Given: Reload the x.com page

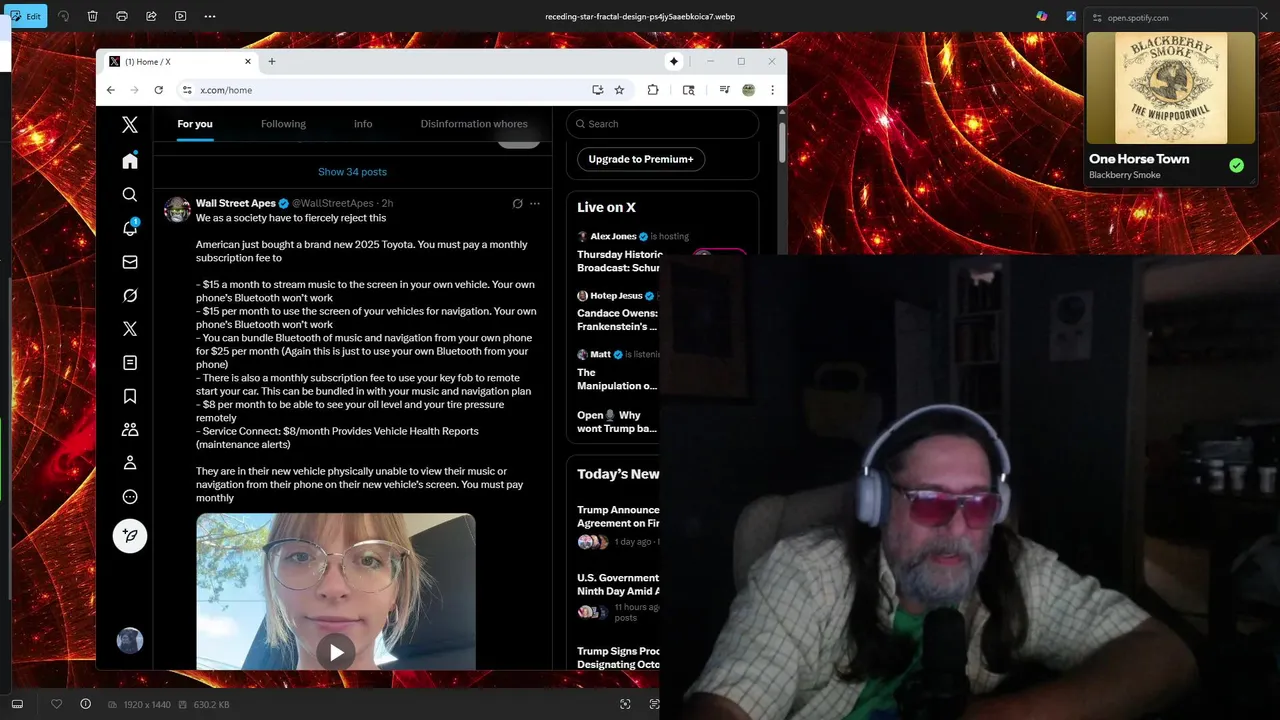Looking at the screenshot, I should pos(158,90).
